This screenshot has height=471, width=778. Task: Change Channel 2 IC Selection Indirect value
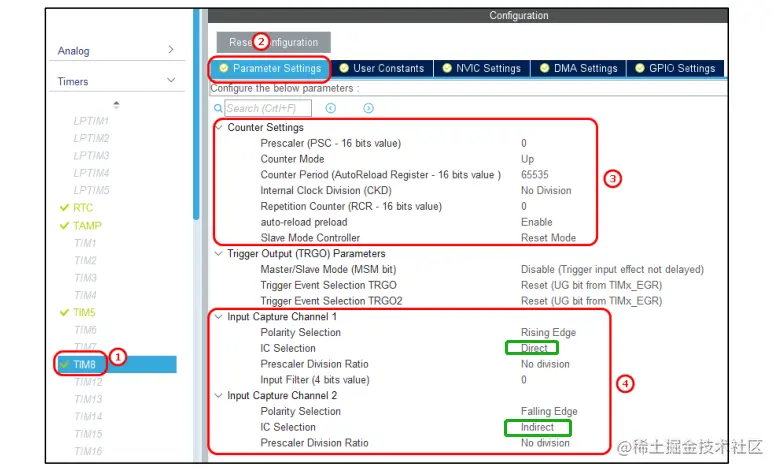[537, 427]
